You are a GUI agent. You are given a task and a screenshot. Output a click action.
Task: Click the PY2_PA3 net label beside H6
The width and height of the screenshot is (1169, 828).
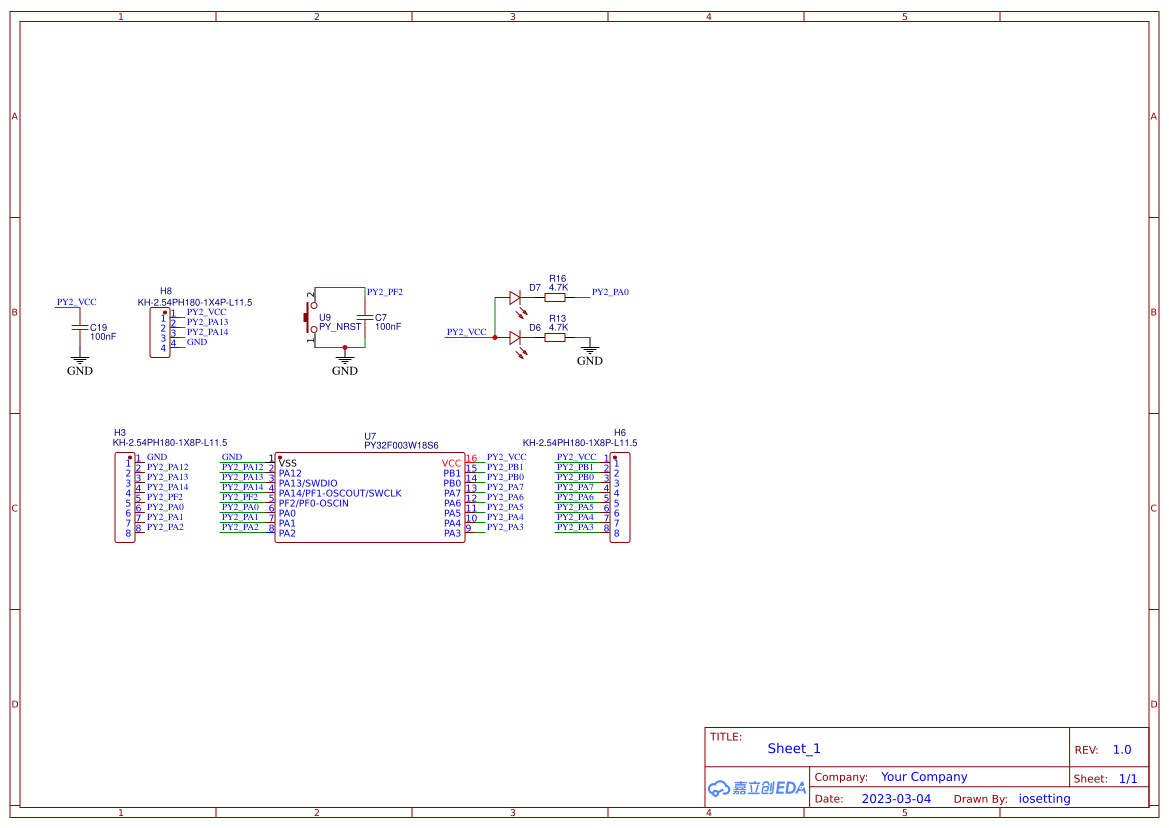pos(576,527)
